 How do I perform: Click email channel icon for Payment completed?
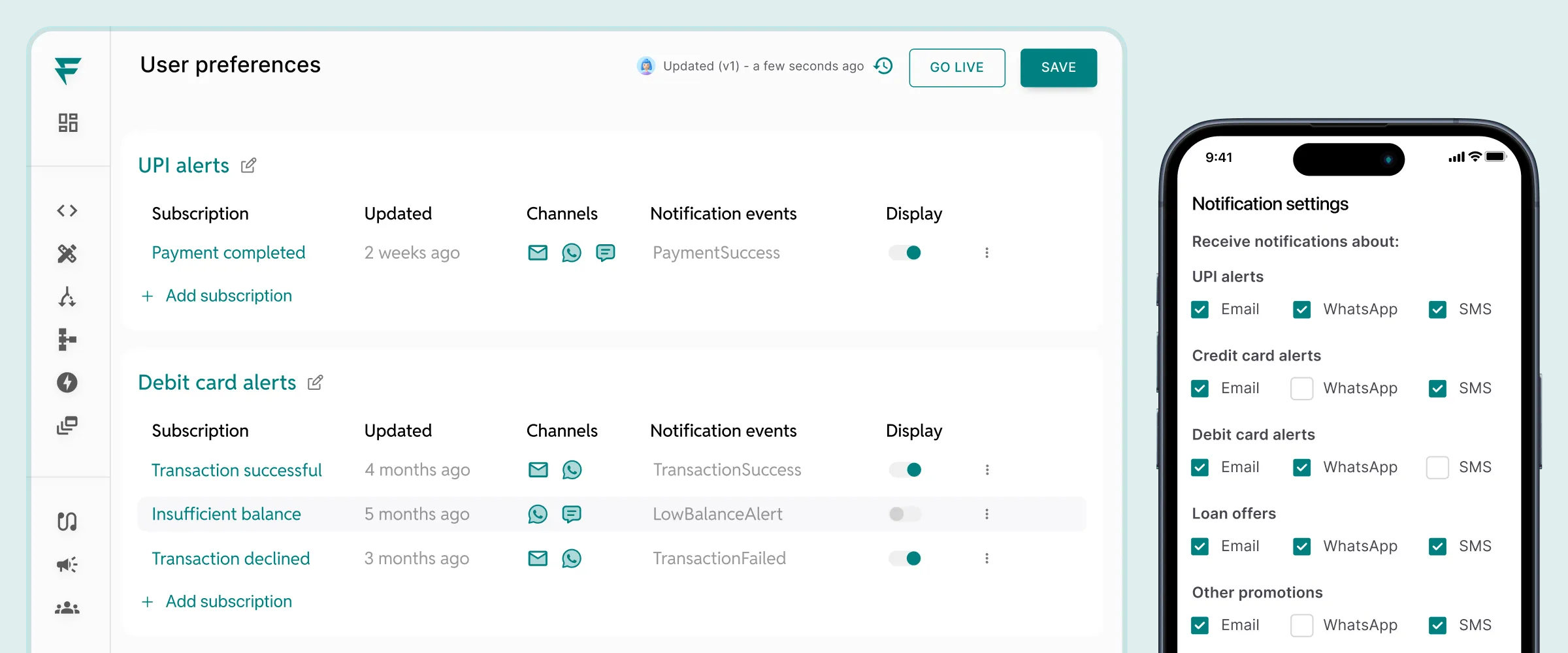[538, 253]
